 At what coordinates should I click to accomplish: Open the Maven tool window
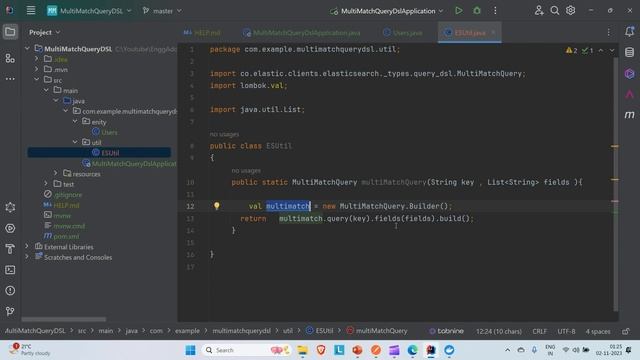629,115
